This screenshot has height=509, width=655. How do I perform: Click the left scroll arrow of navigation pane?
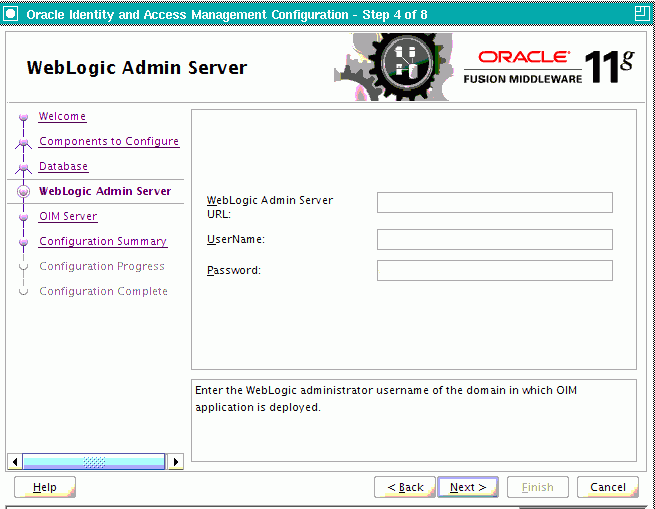click(x=15, y=462)
